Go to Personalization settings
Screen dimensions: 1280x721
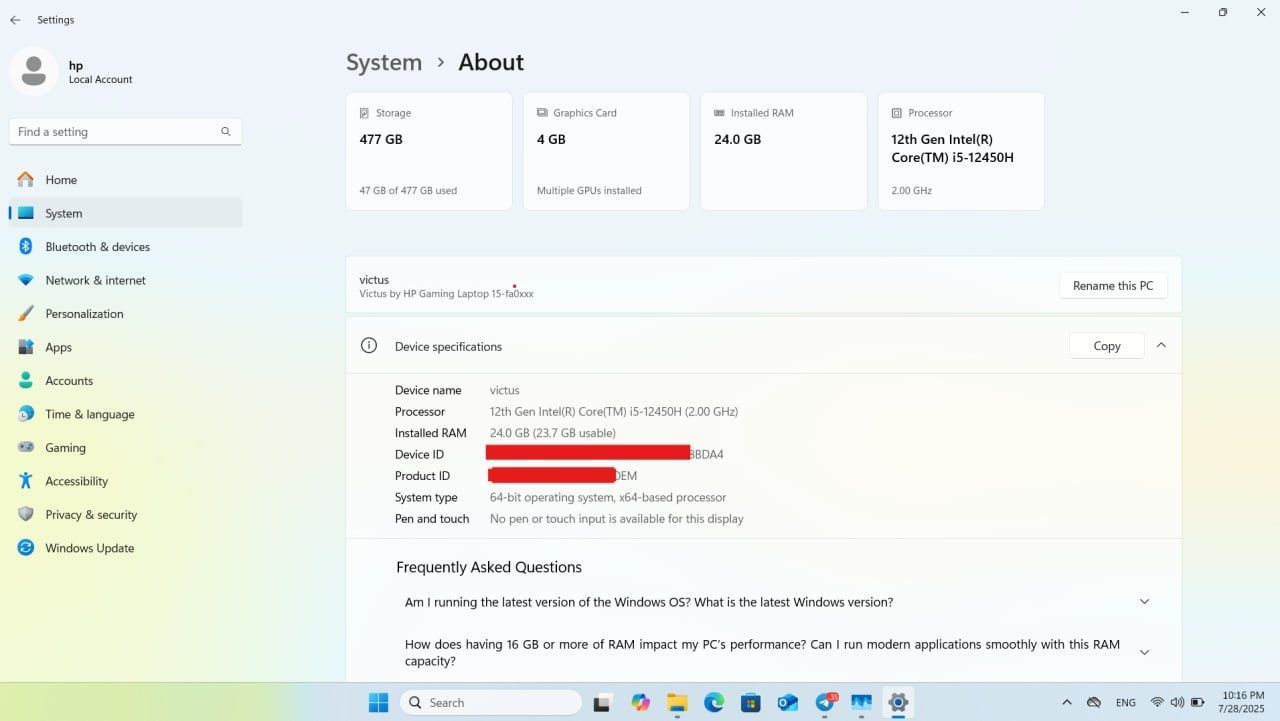[x=125, y=314]
